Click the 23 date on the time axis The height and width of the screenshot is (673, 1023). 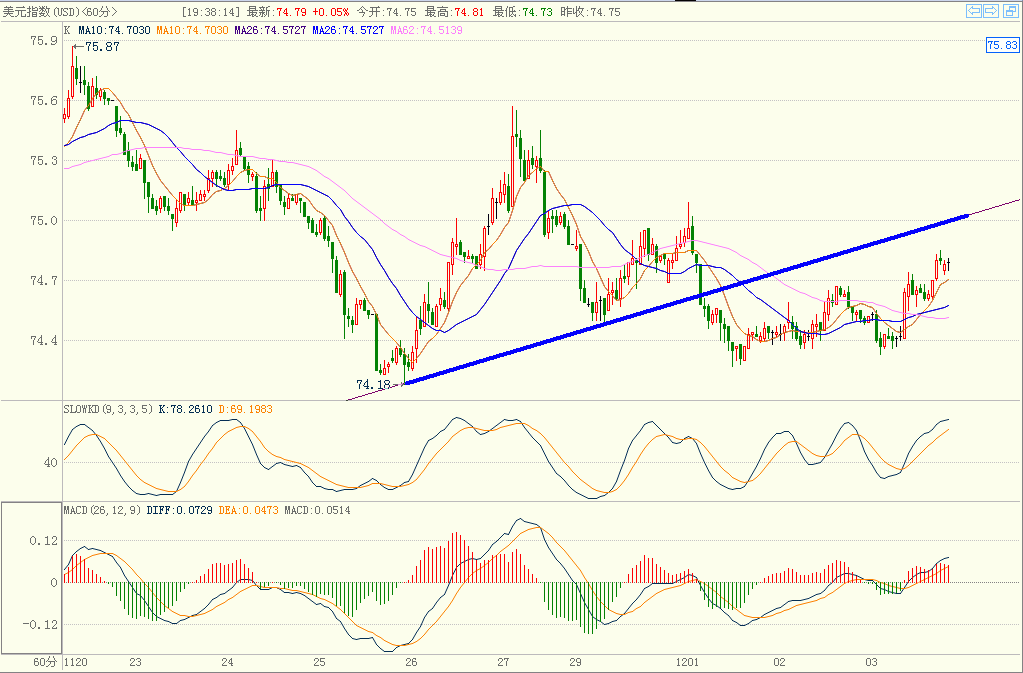[x=135, y=663]
